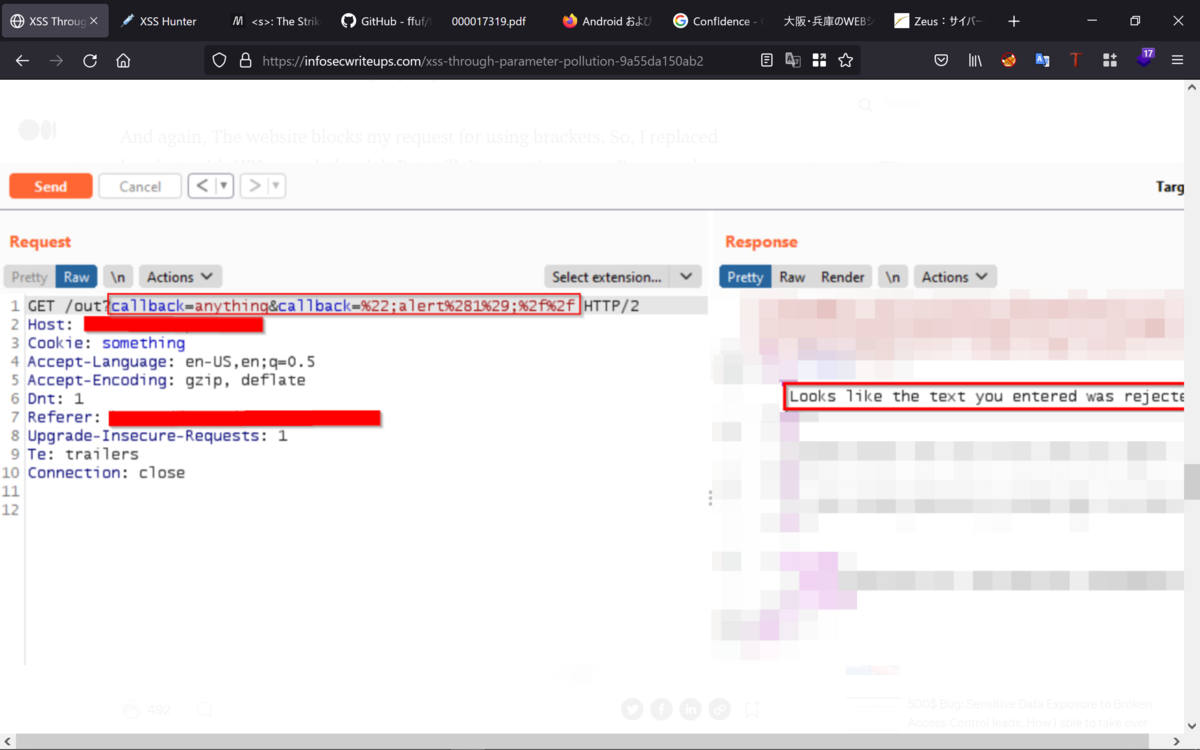Click the Firefox library icon
1200x750 pixels.
click(974, 60)
